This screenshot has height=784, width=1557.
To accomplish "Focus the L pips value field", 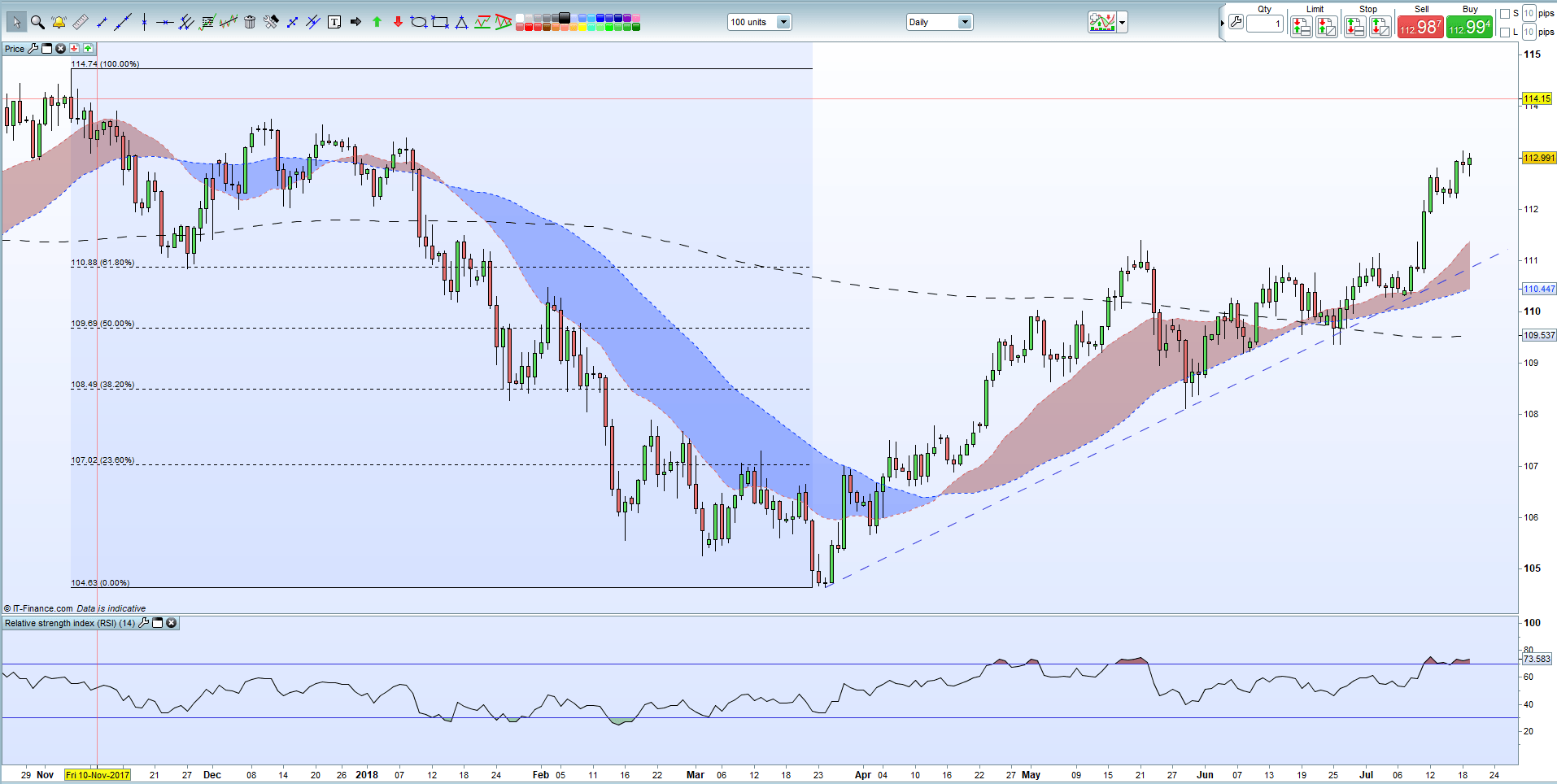I will 1529,32.
